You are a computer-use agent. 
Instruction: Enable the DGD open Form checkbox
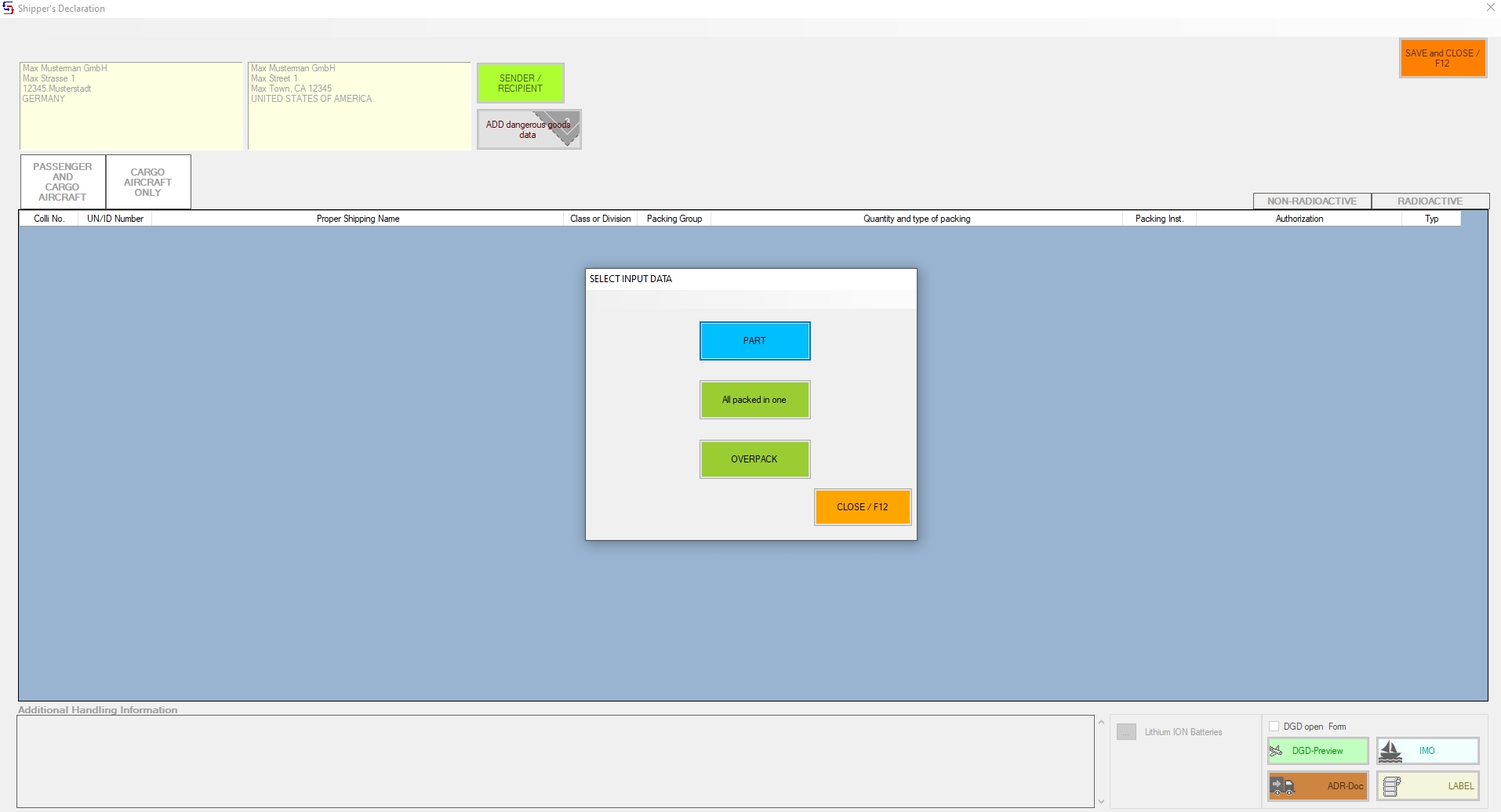(x=1274, y=727)
